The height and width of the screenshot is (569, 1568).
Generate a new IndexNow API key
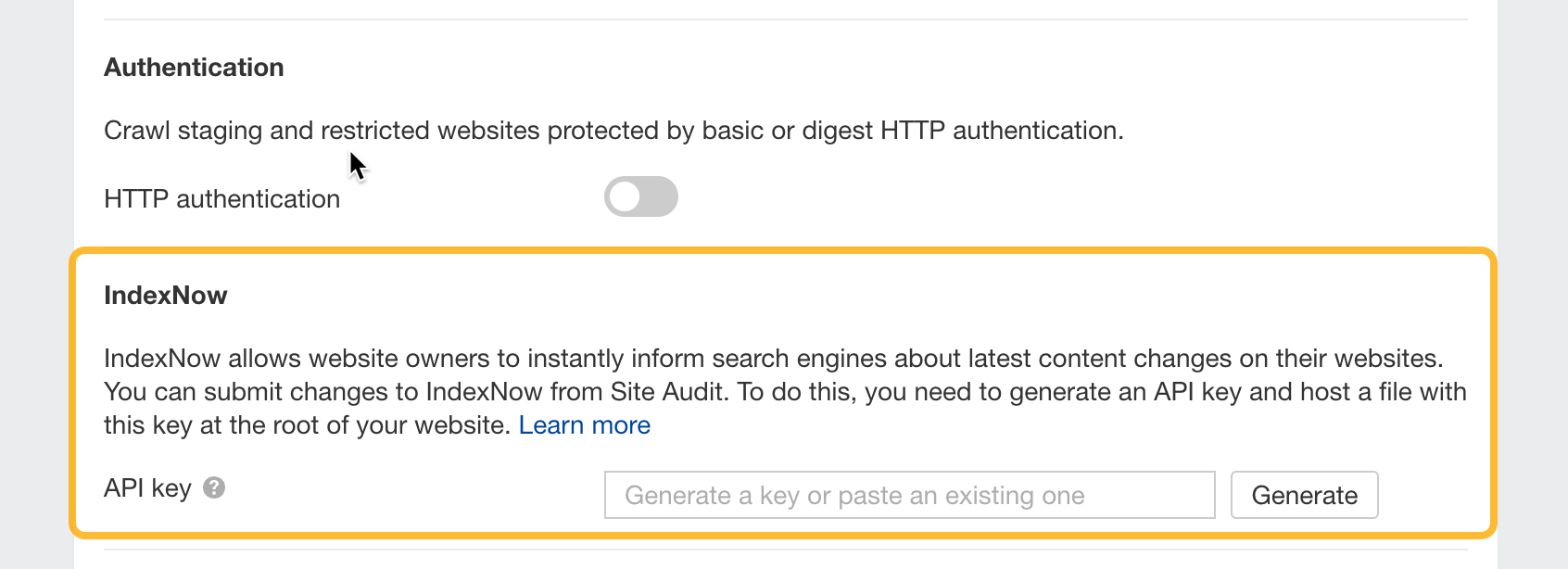[1303, 495]
